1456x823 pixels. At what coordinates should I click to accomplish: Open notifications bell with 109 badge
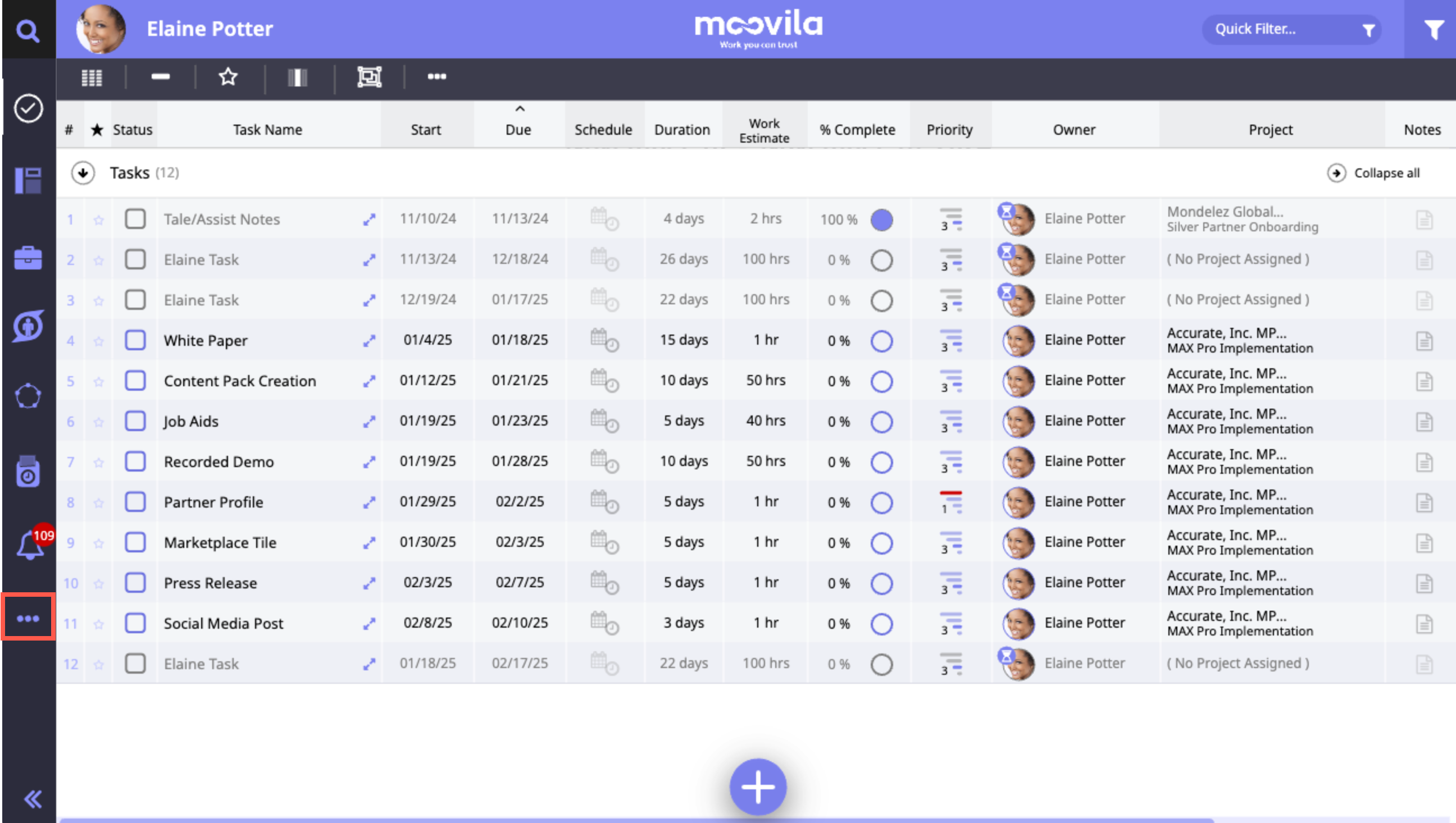(29, 546)
